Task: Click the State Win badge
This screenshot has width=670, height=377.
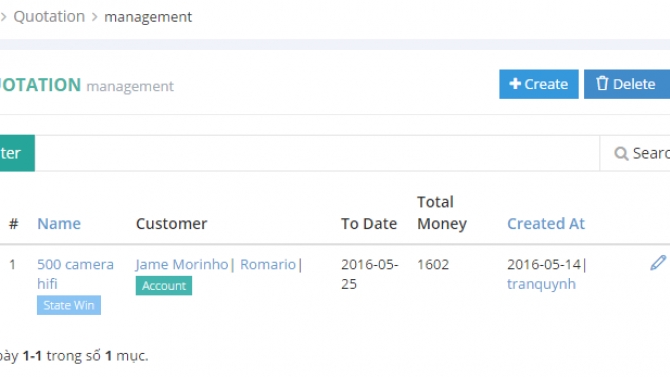Action: tap(69, 305)
